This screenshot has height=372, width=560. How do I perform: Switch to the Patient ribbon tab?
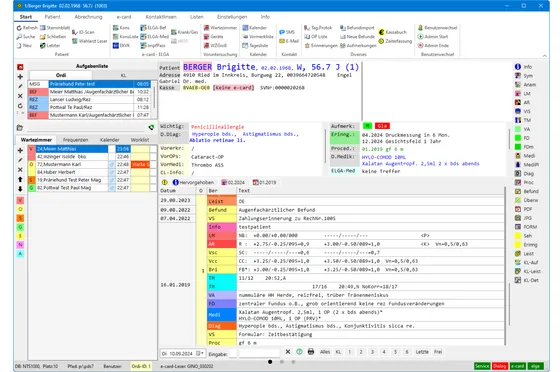coord(52,17)
